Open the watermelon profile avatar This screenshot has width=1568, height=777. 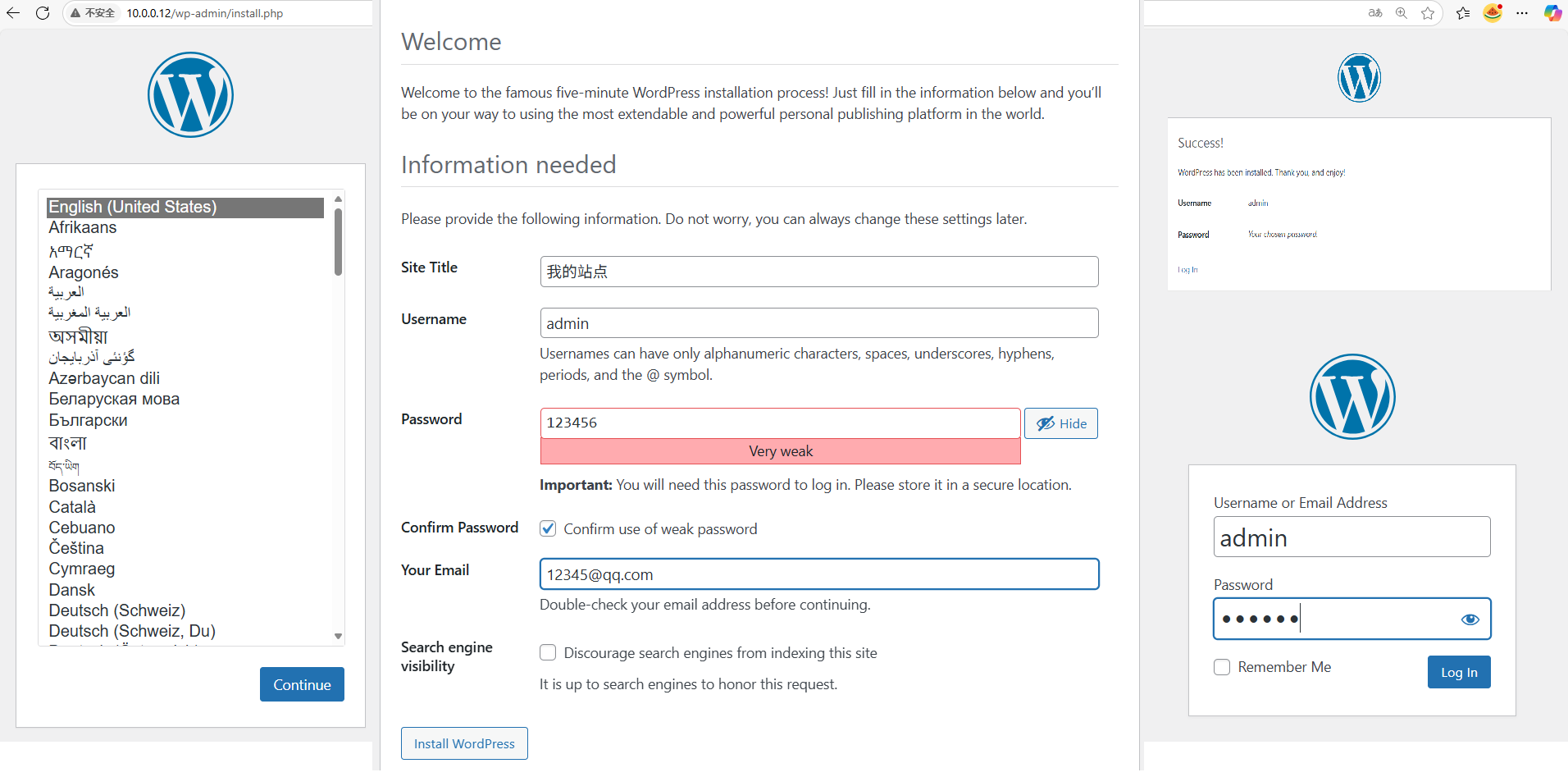(x=1493, y=13)
